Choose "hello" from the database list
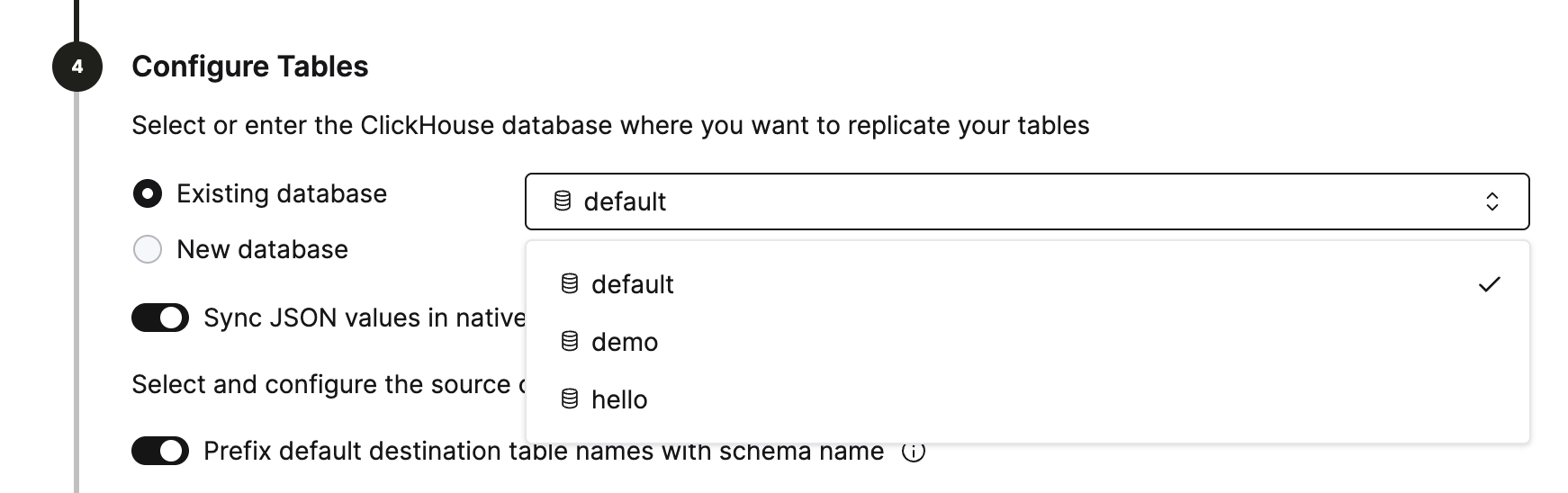This screenshot has width=1568, height=493. pyautogui.click(x=619, y=399)
